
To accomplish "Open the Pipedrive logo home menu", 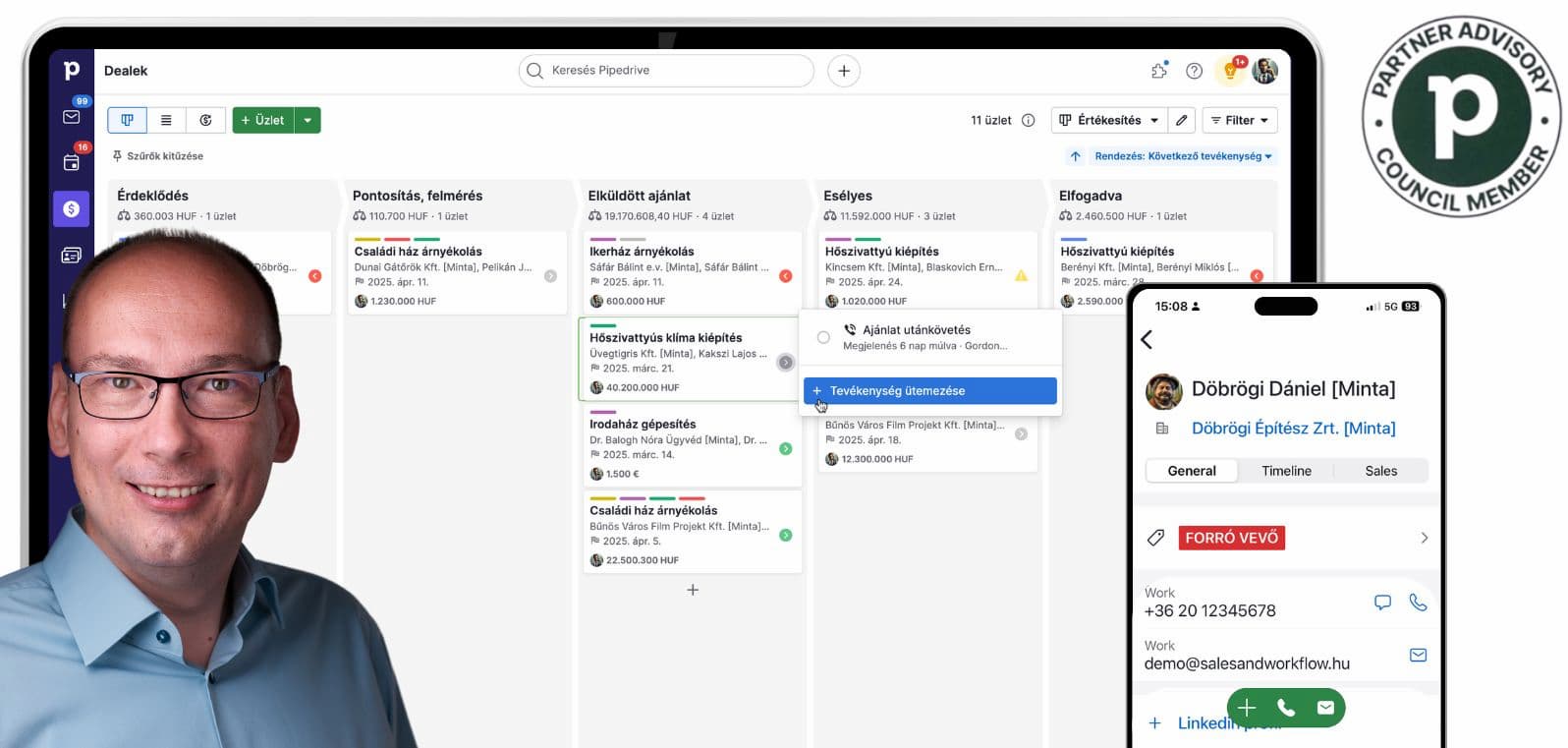I will click(x=71, y=71).
